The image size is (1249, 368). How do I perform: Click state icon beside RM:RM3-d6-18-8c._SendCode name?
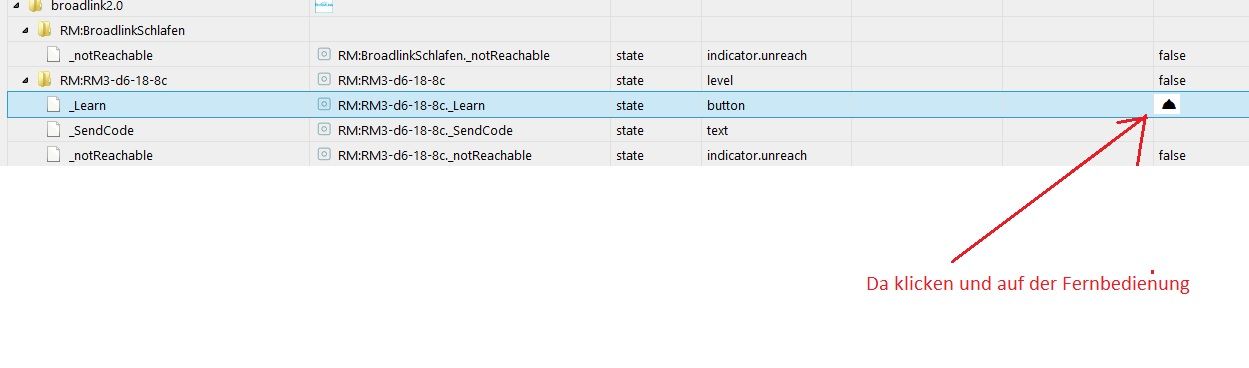(324, 130)
